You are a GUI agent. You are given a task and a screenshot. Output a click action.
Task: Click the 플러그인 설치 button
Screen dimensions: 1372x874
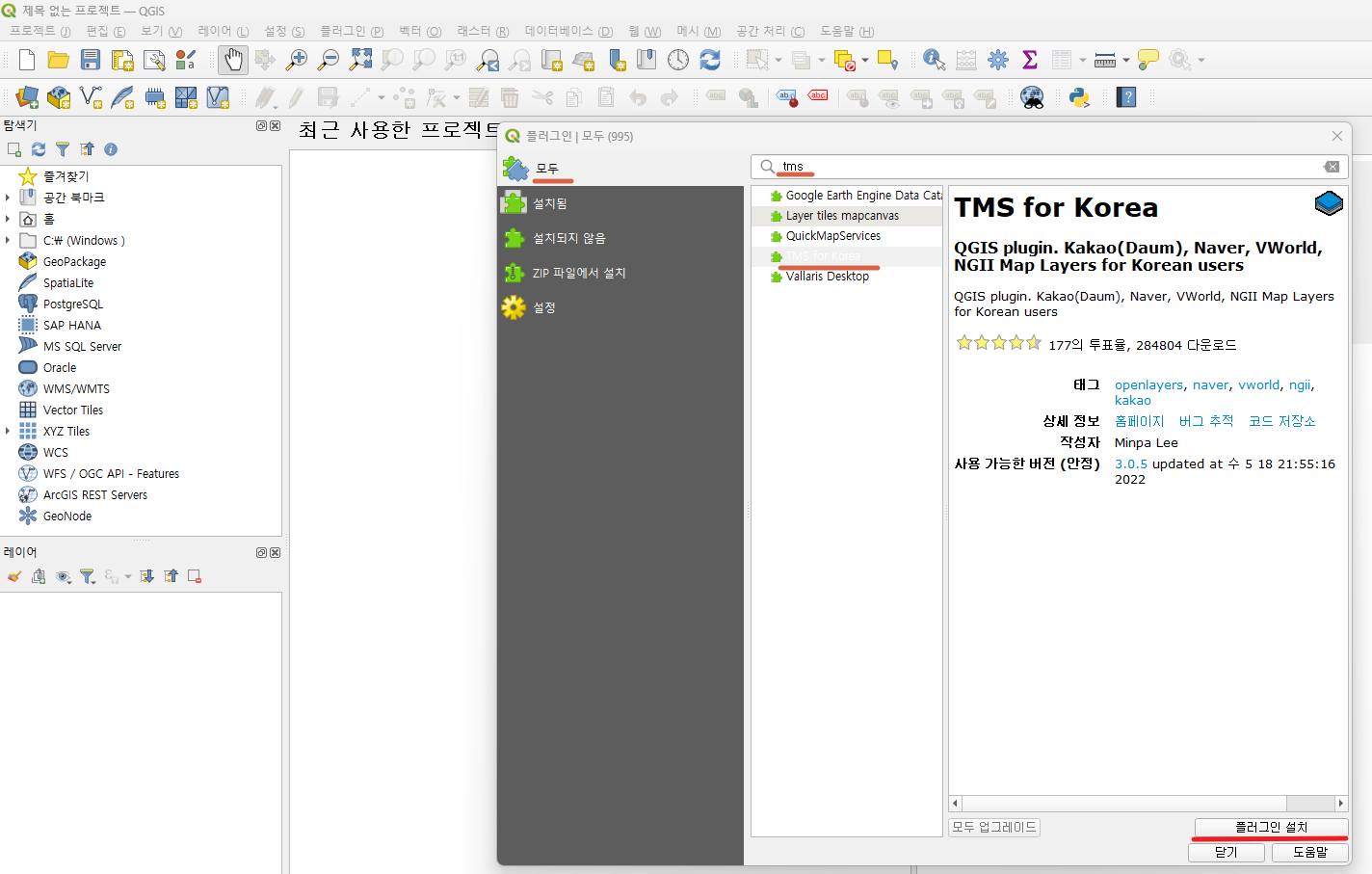tap(1271, 827)
